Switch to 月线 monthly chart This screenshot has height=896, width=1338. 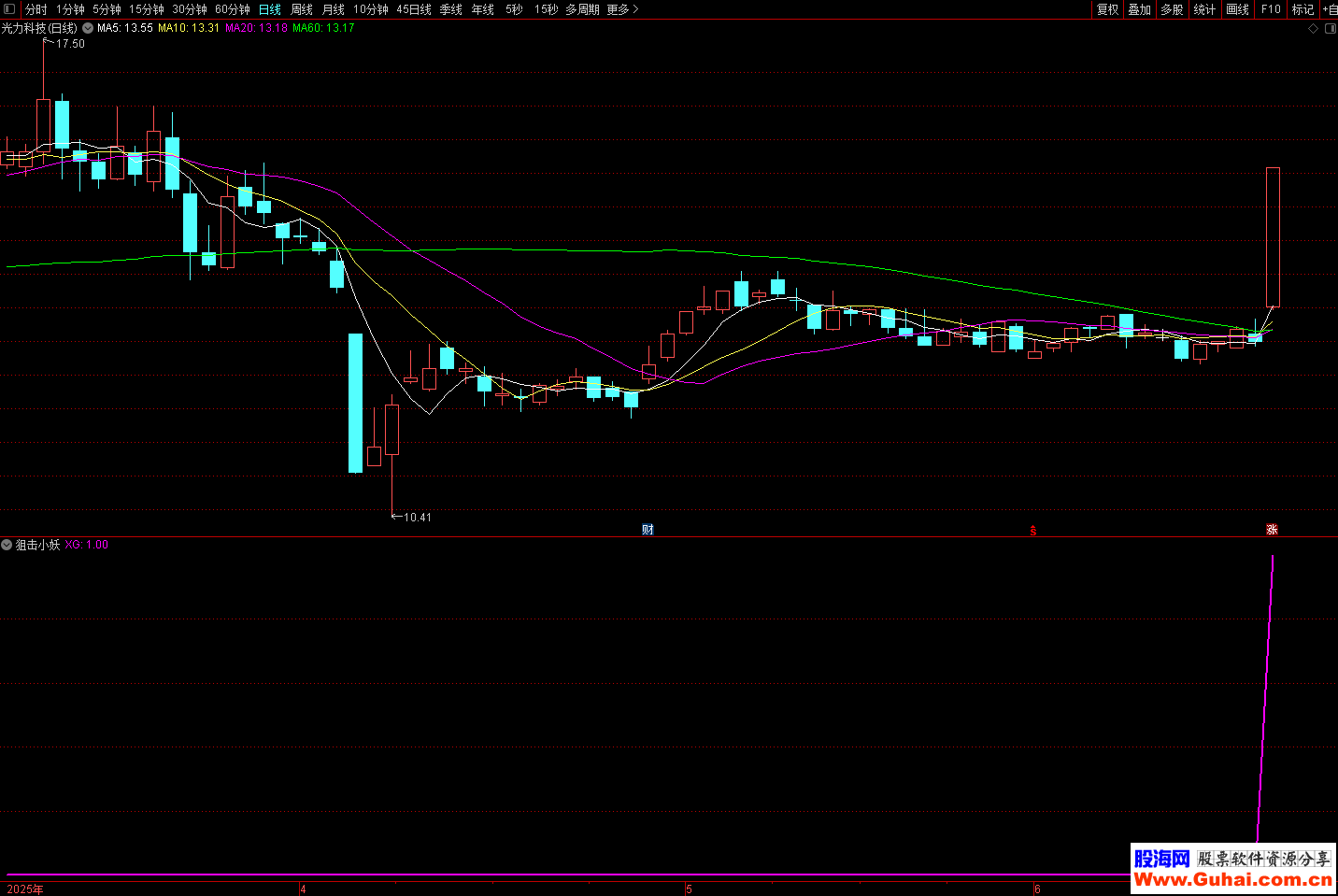coord(333,9)
